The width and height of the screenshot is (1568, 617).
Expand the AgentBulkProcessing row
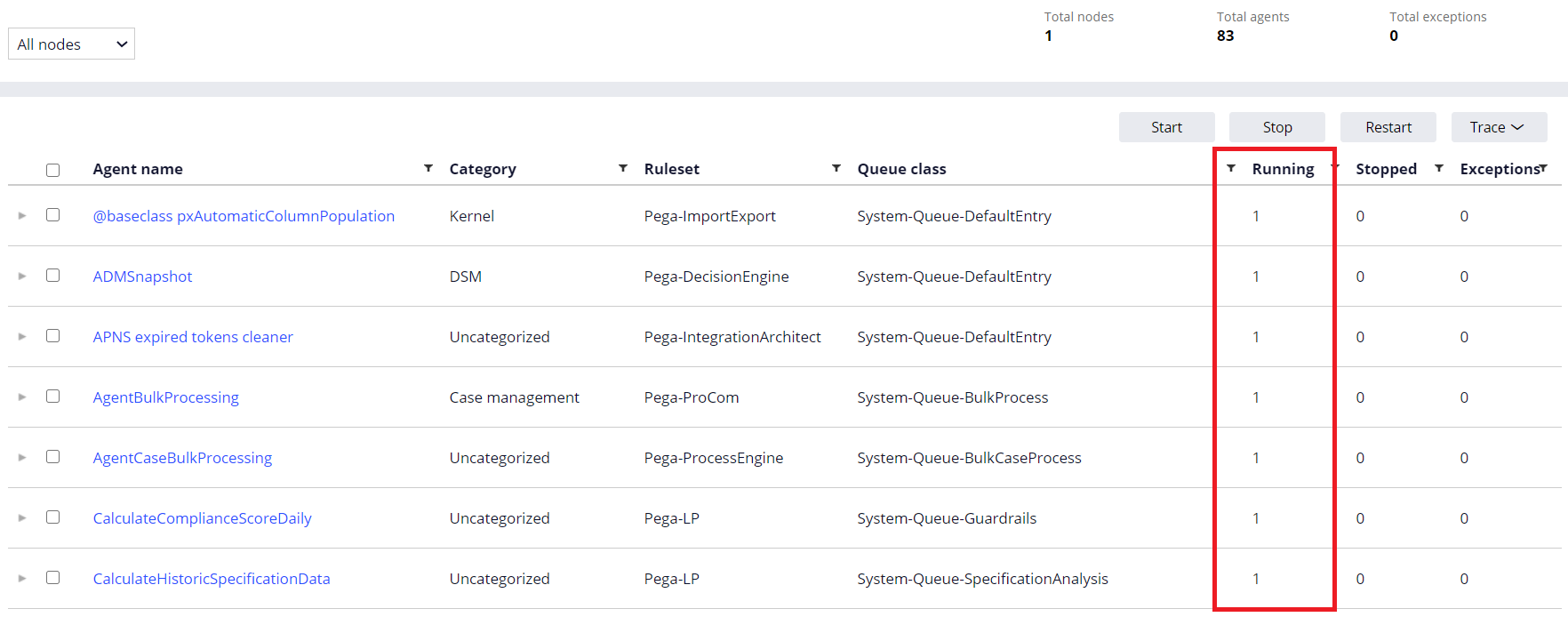(x=22, y=397)
